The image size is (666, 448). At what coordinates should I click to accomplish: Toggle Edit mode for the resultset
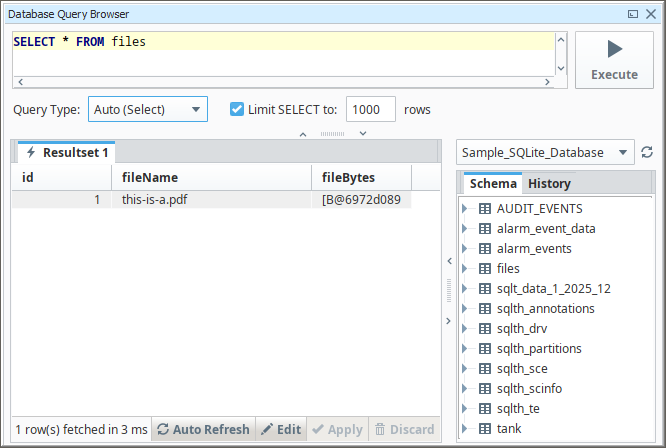[x=280, y=429]
